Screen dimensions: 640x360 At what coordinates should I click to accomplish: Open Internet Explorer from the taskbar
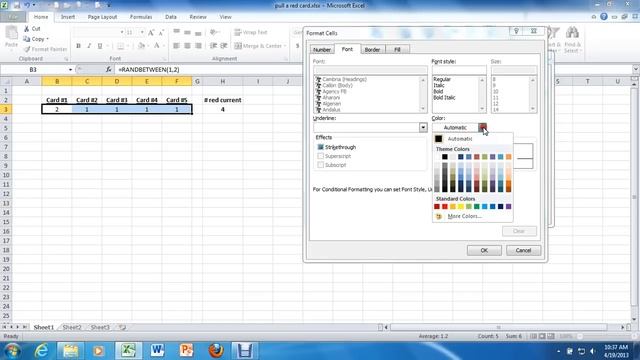tap(41, 350)
